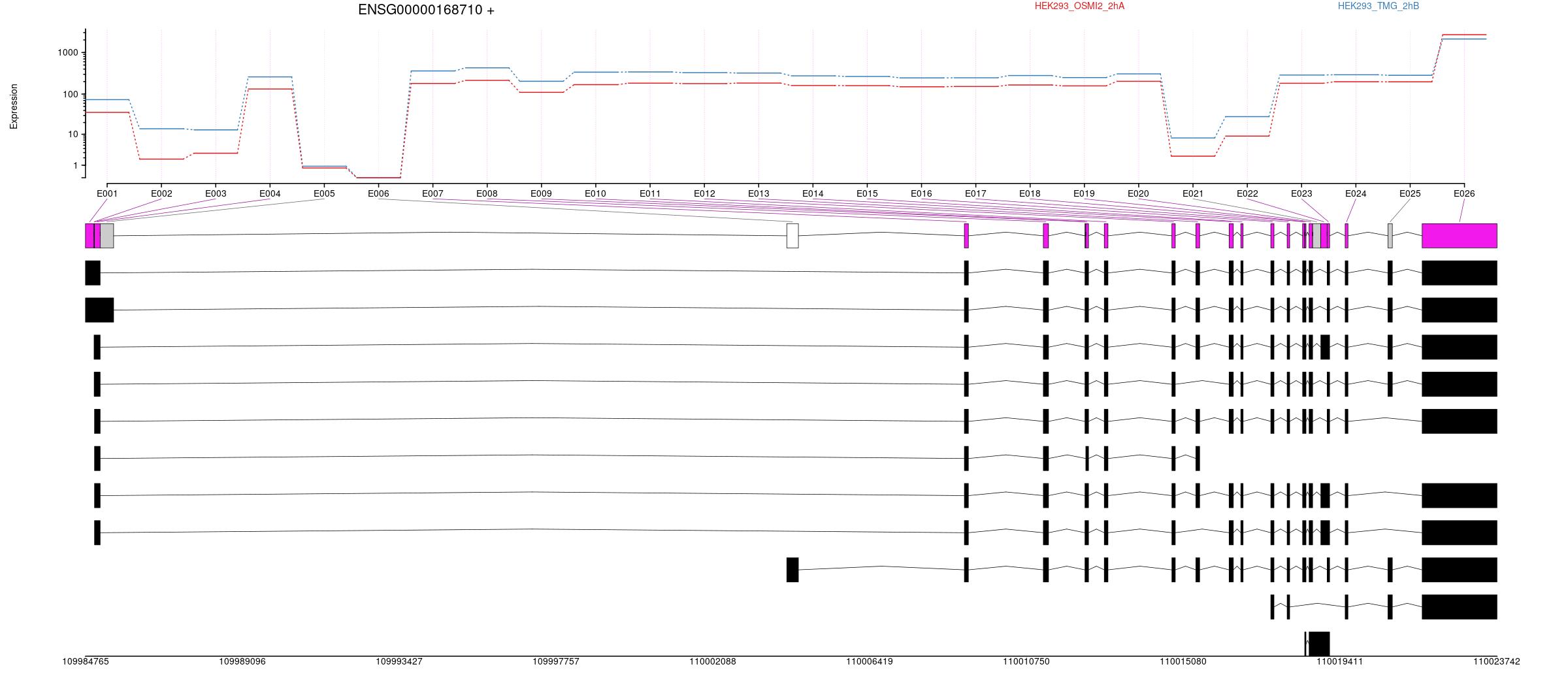Click exon label E024
The image size is (1568, 673).
[x=1356, y=193]
